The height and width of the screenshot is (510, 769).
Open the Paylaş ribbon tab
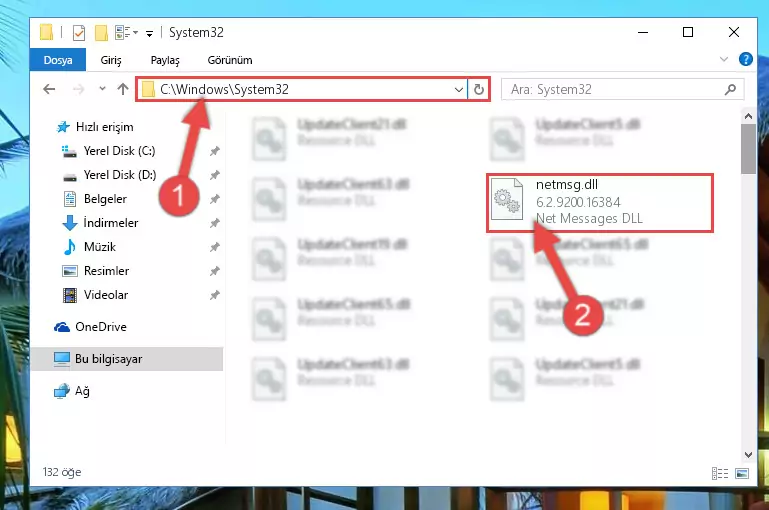tap(165, 60)
